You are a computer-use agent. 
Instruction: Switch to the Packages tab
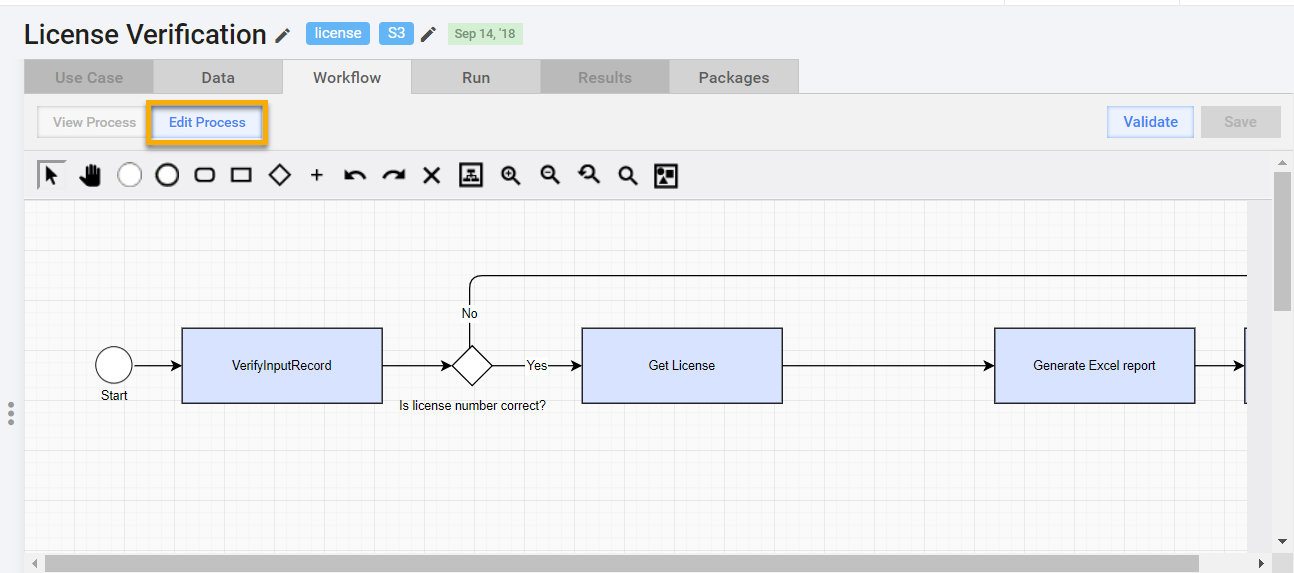(x=734, y=77)
